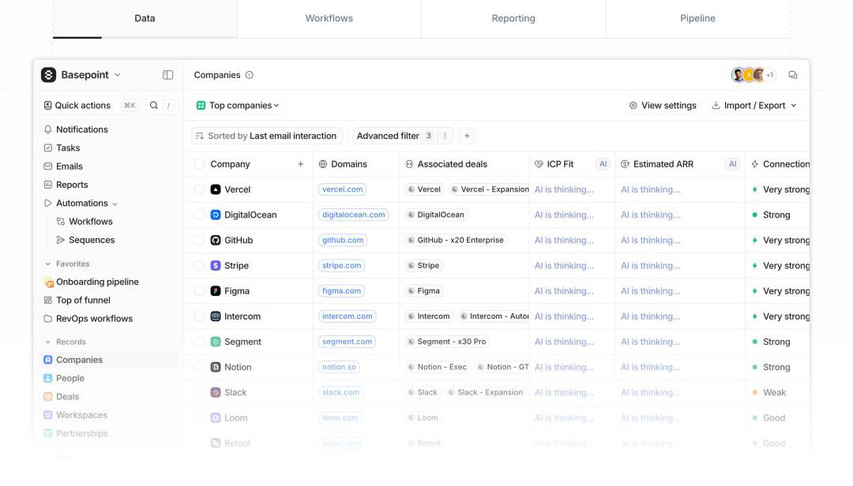
Task: Click the DigitalOcean company logo
Action: pyautogui.click(x=215, y=214)
